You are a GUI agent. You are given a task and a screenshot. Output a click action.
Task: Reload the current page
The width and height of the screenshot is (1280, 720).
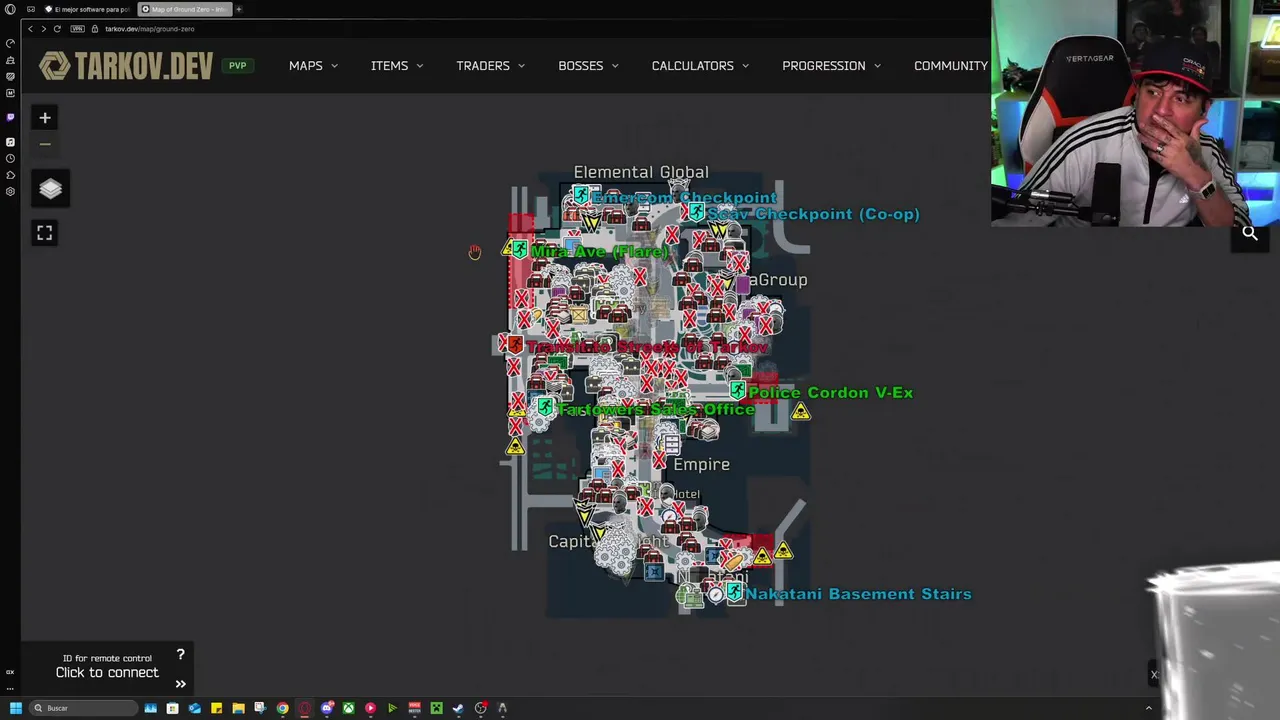pyautogui.click(x=57, y=29)
